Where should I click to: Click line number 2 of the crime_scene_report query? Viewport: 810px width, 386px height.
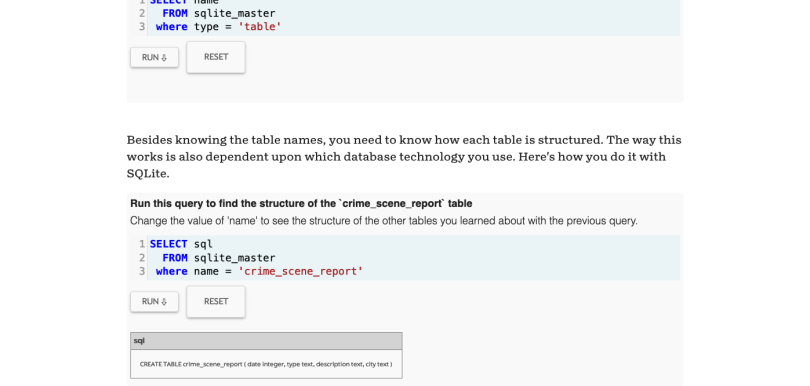(x=142, y=258)
